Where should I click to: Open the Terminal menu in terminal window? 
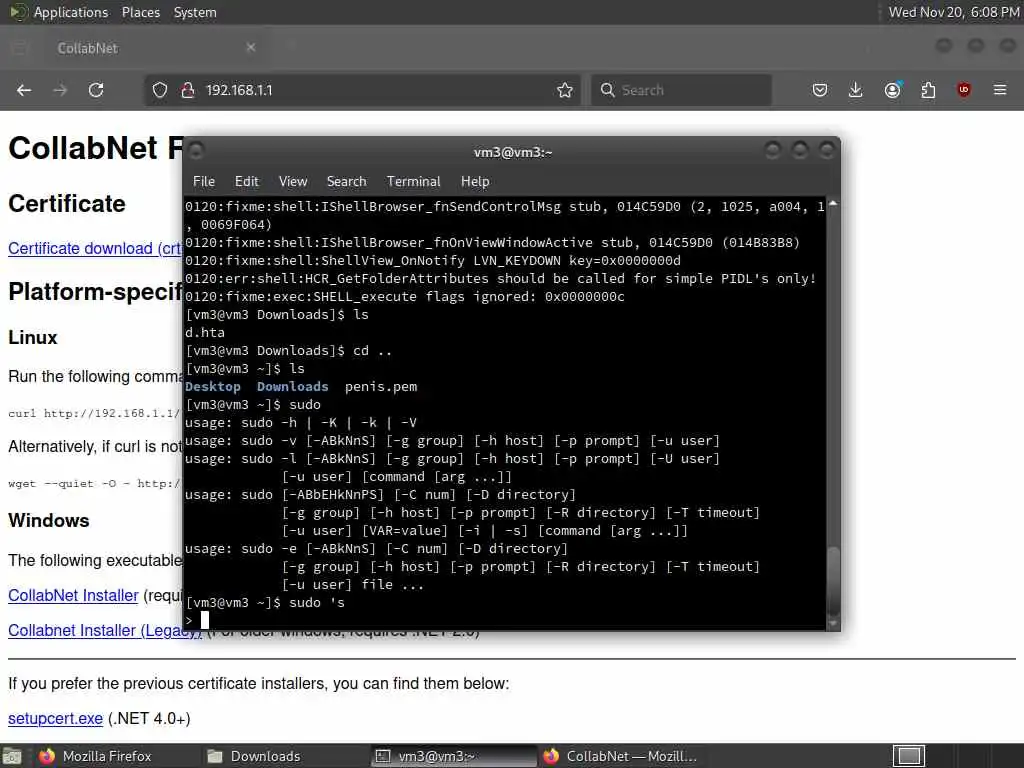pyautogui.click(x=413, y=182)
